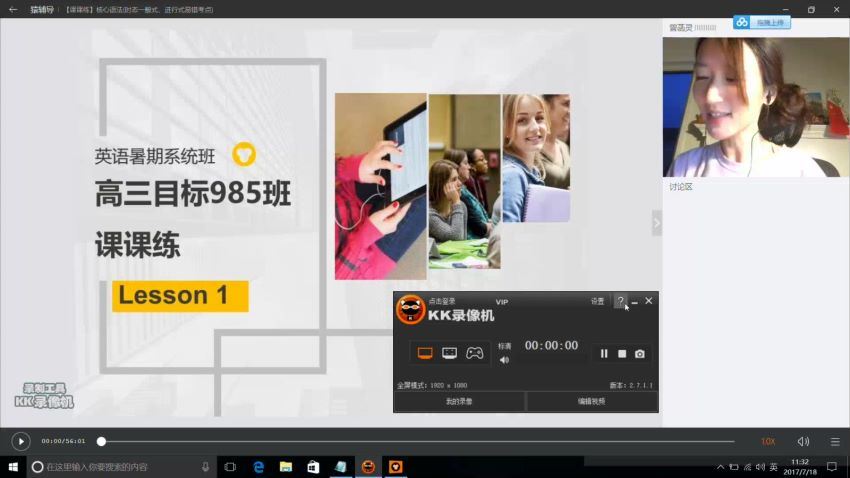Open File Explorer from the taskbar
This screenshot has width=850, height=478.
pos(286,467)
